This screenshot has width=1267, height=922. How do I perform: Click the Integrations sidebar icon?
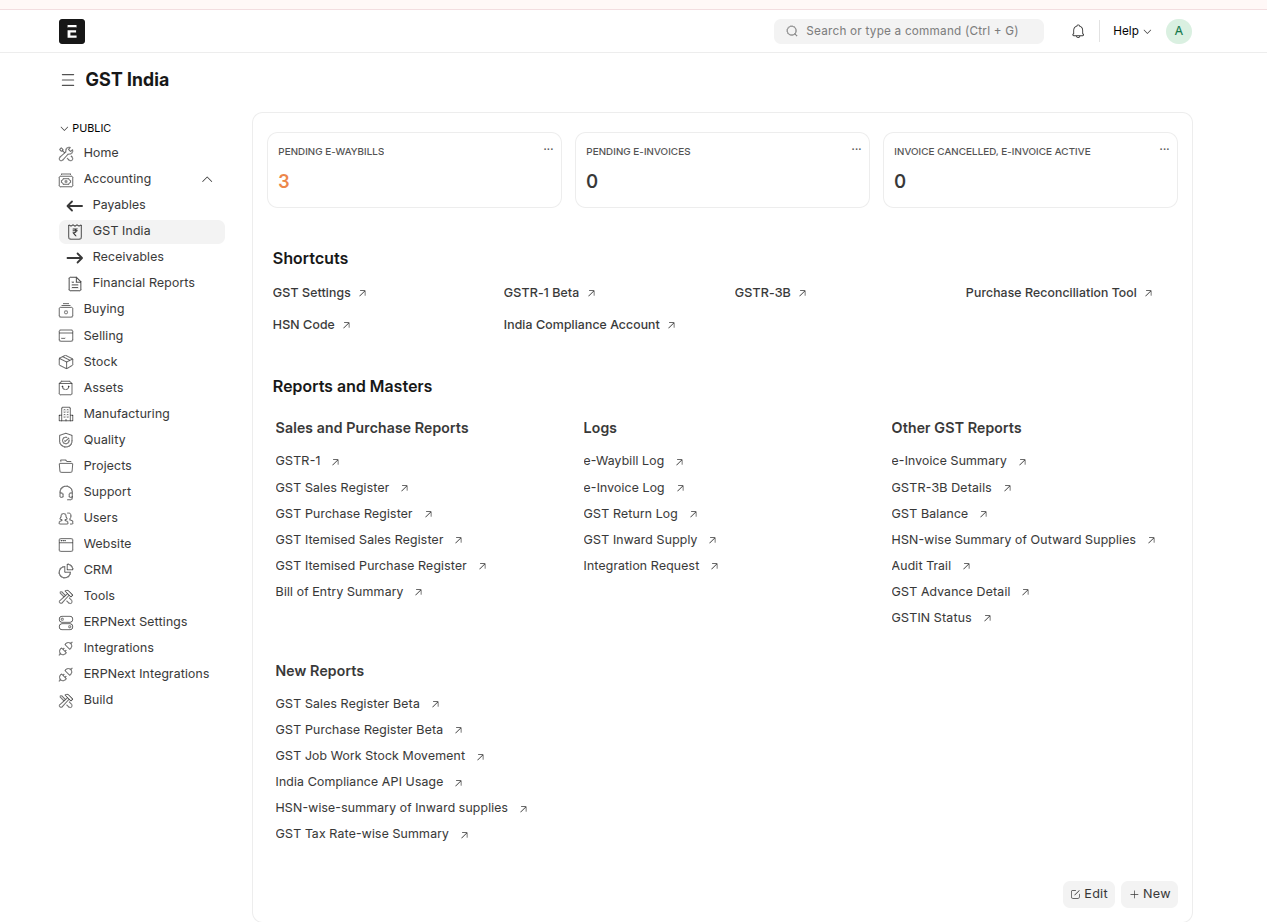[66, 648]
